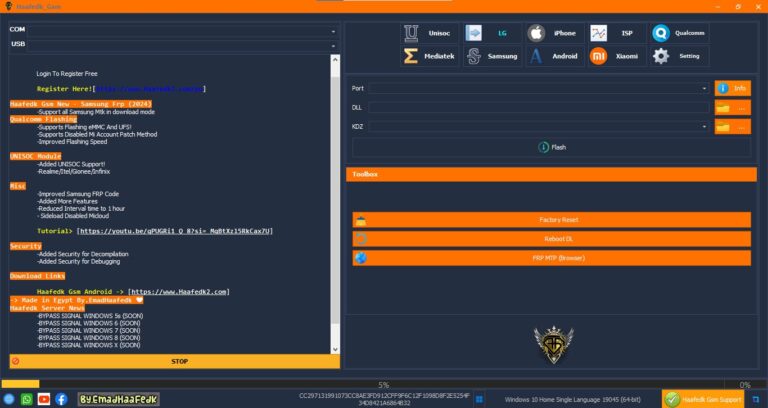Click the Unisoc U logo icon
The height and width of the screenshot is (408, 768).
pos(411,33)
